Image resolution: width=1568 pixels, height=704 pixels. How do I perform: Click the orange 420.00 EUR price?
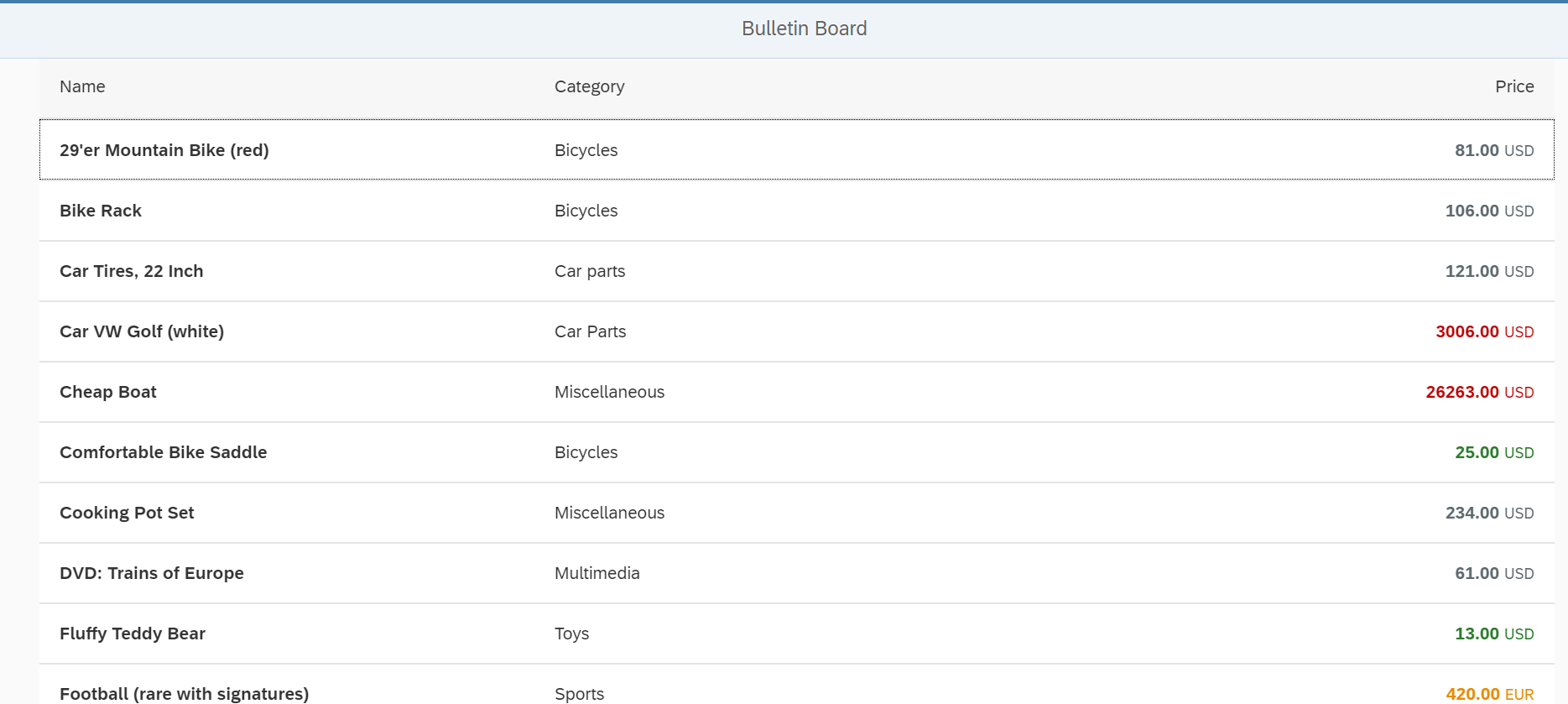click(x=1490, y=694)
